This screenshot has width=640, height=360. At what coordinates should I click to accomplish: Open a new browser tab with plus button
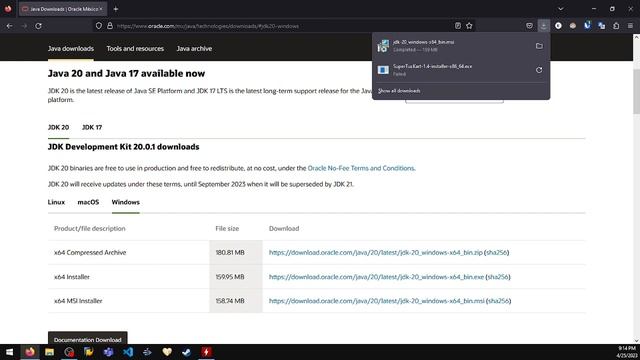tap(116, 9)
